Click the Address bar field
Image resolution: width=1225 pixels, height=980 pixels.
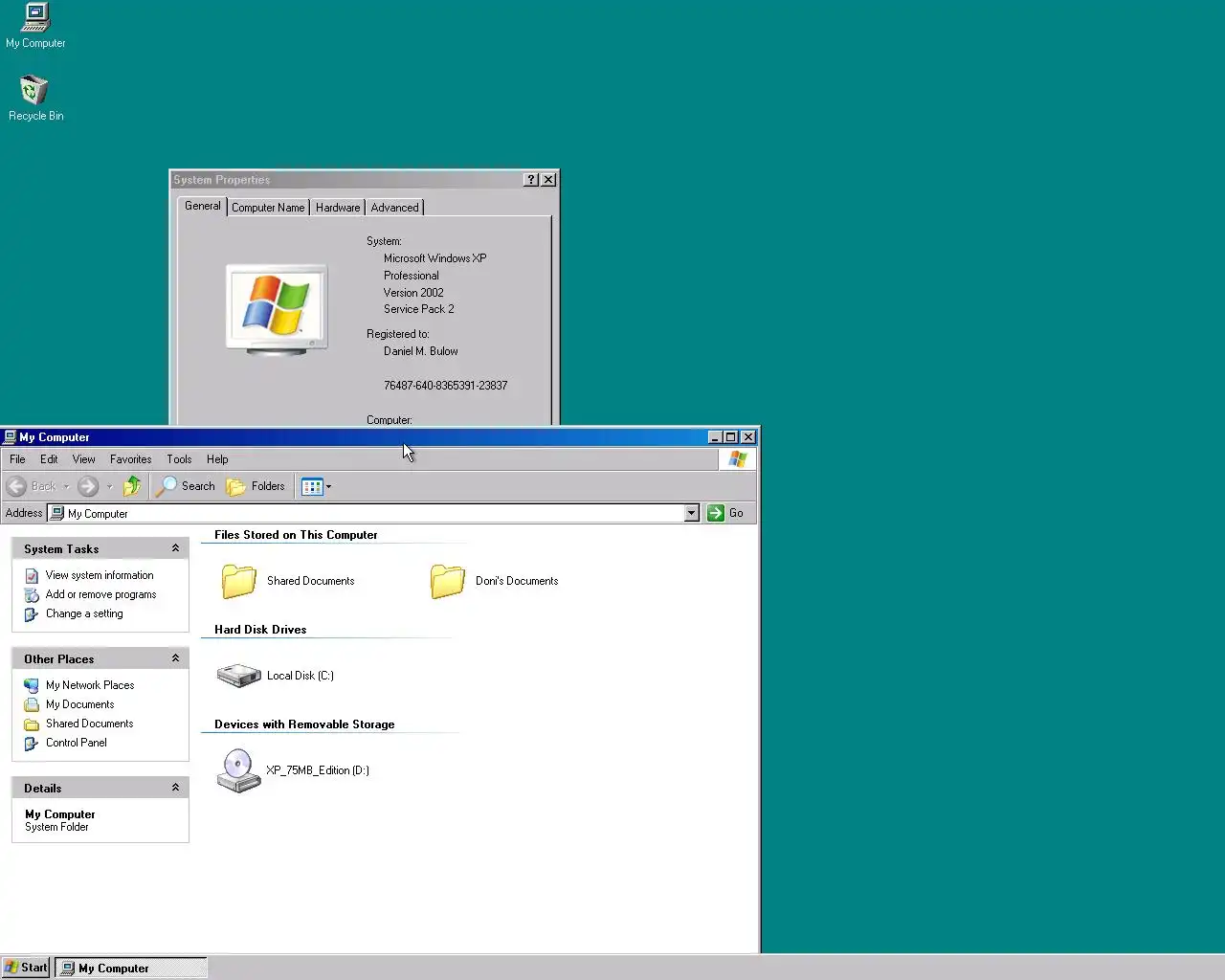(374, 513)
